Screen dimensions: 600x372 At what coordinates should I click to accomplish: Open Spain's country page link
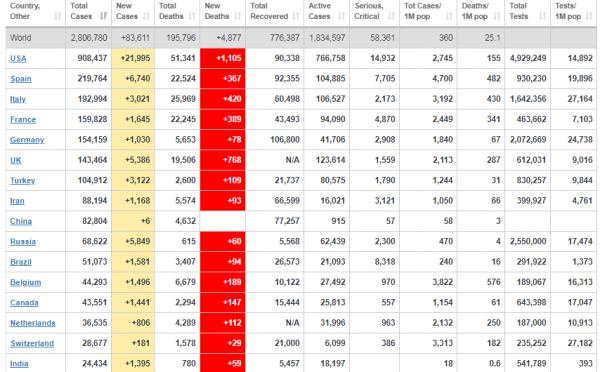click(21, 79)
